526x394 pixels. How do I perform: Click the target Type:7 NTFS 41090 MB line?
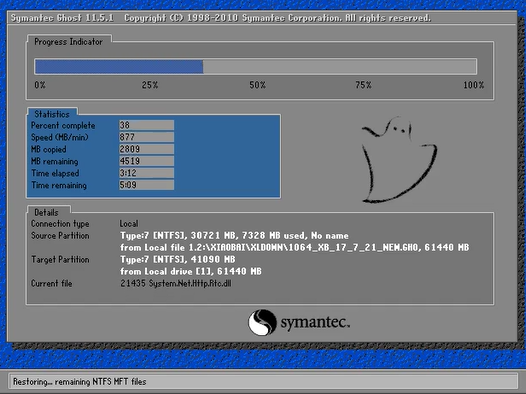[x=178, y=260]
